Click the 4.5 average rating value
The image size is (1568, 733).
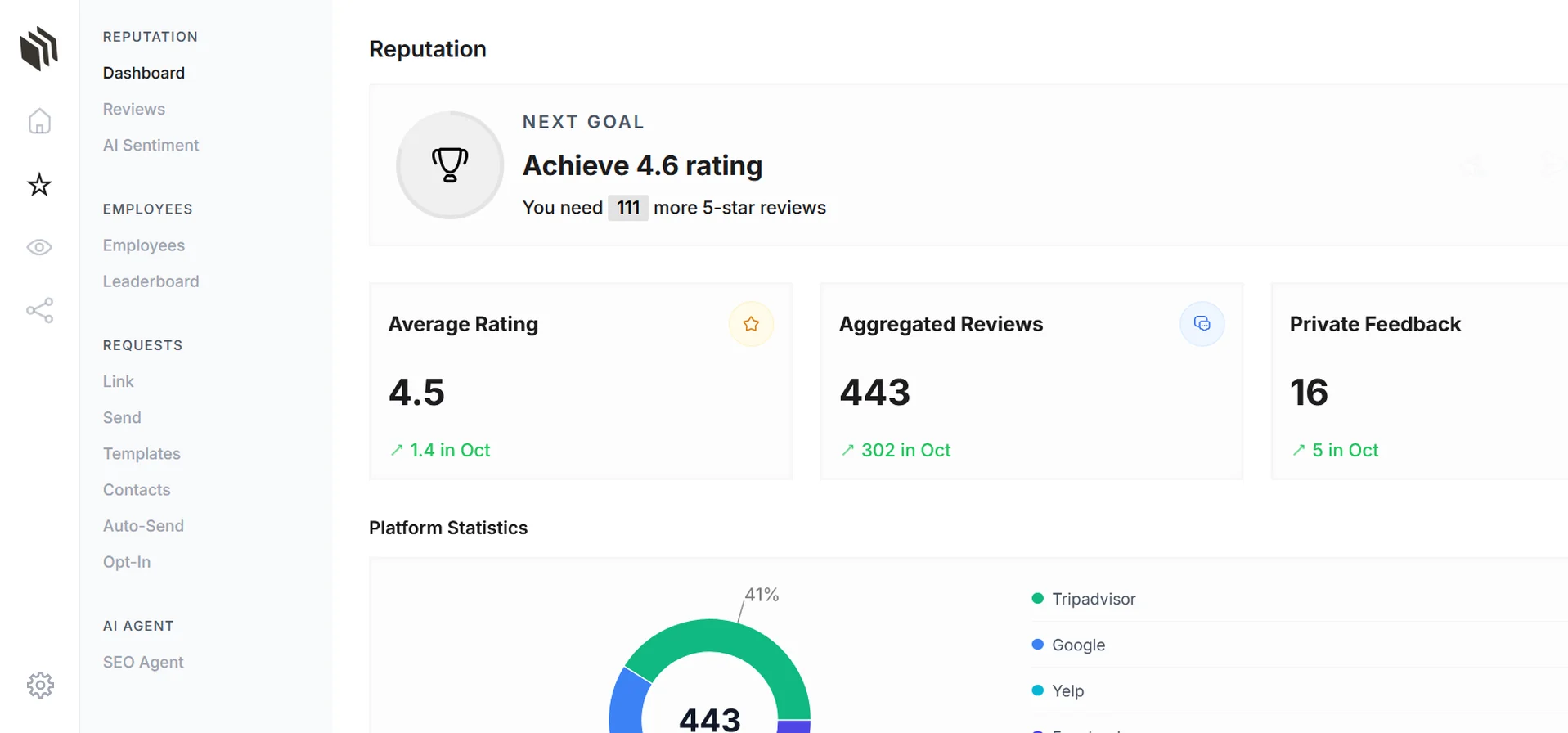click(416, 392)
